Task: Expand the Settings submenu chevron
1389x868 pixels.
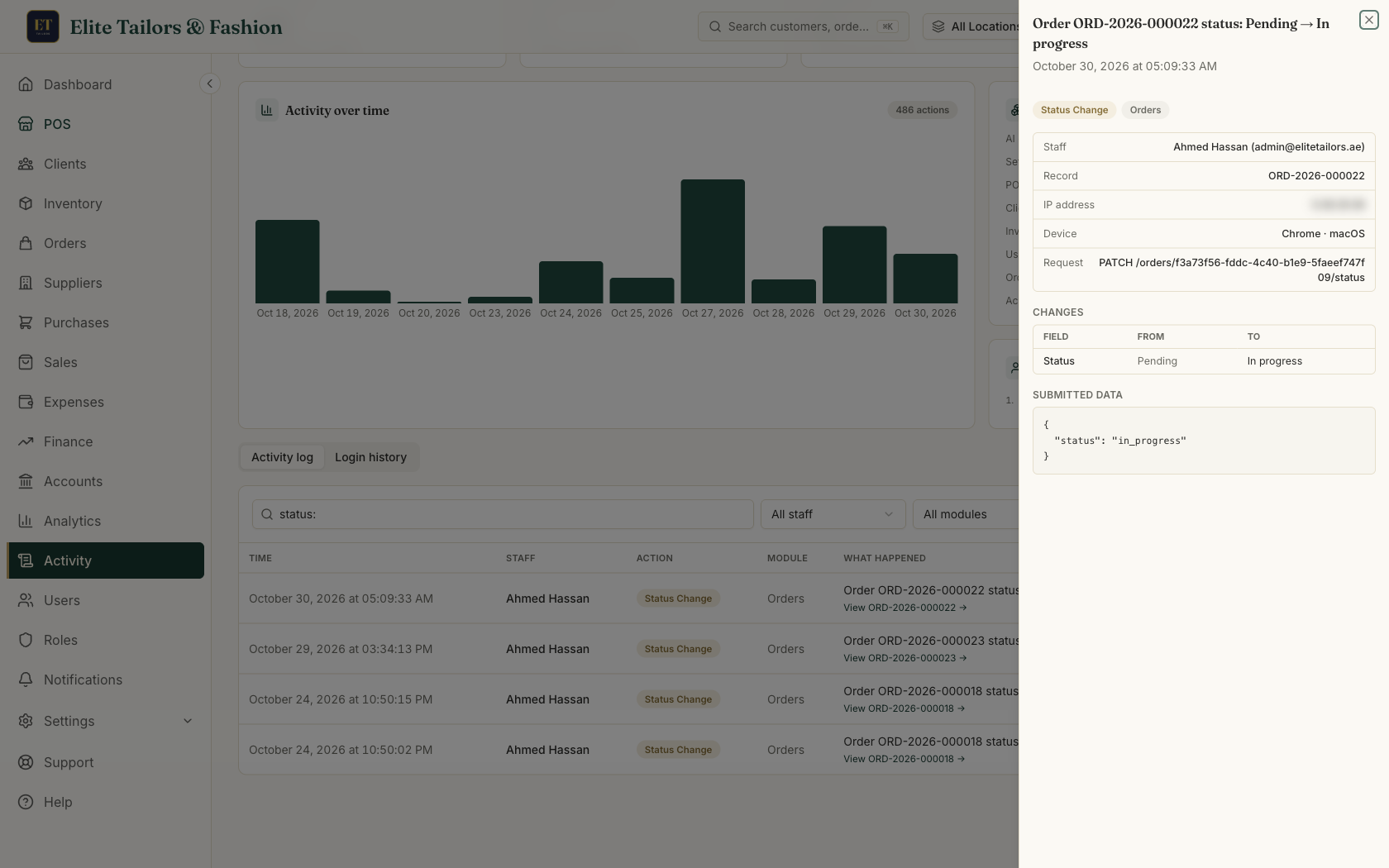Action: (x=188, y=721)
